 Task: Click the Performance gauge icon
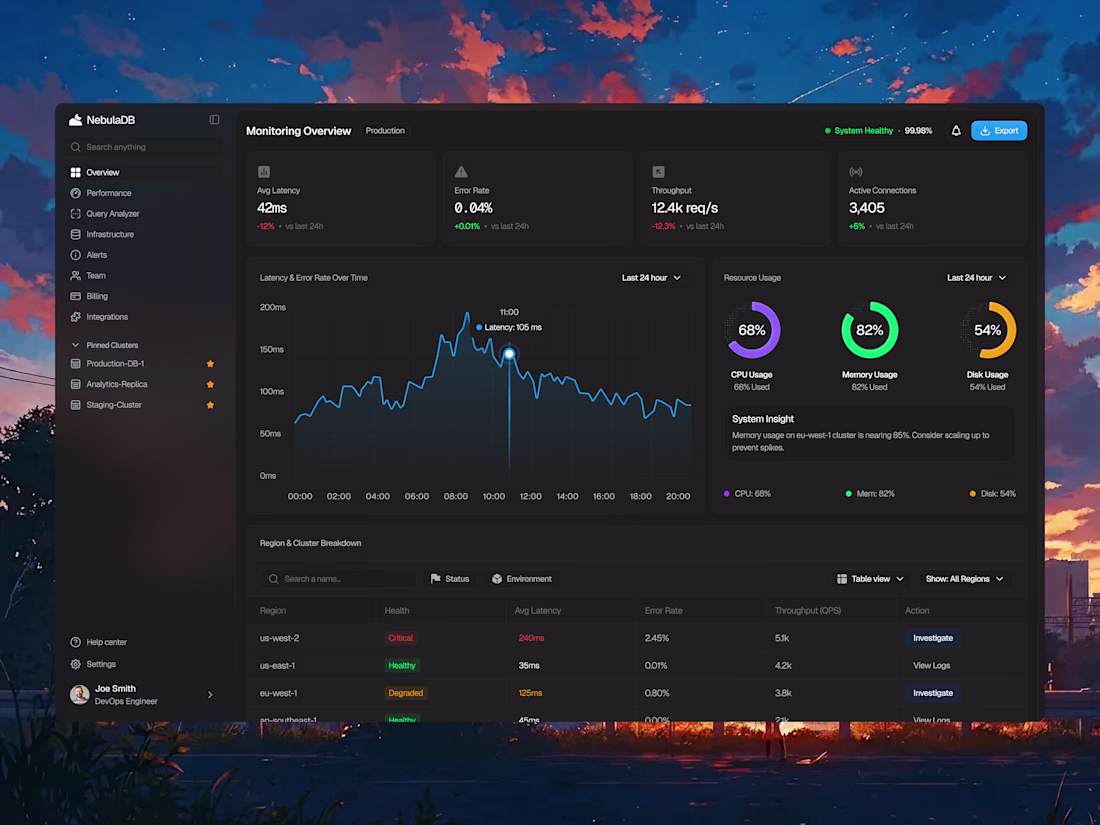pos(76,193)
